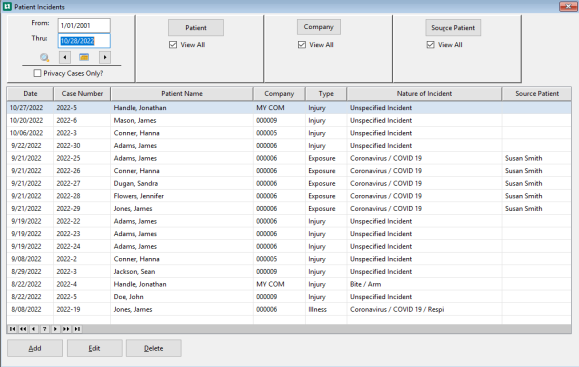Screen dimensions: 579x367
Task: Click Coronavirus / COVID 19 / Respi cell
Action: [397, 309]
